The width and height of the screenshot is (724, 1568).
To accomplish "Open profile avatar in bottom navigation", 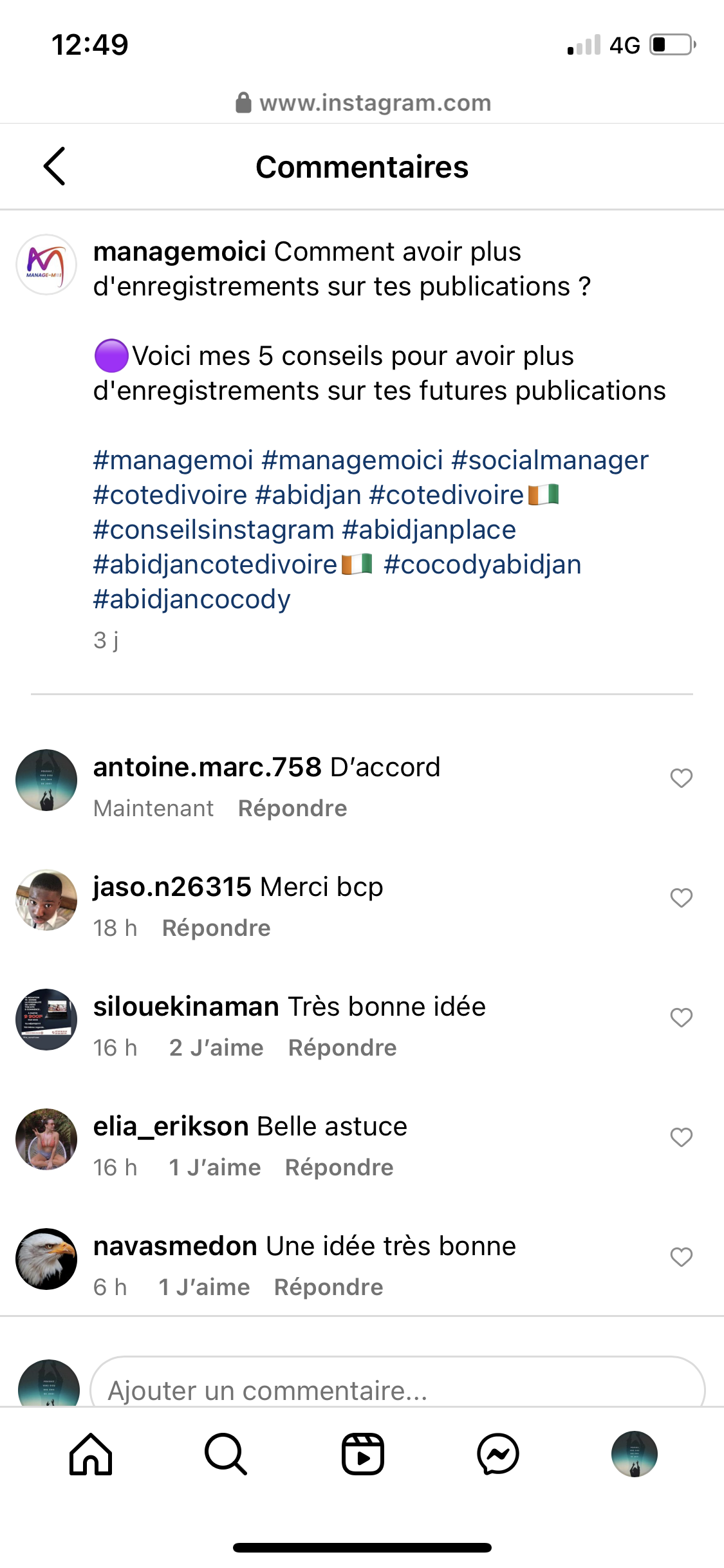I will click(634, 1453).
